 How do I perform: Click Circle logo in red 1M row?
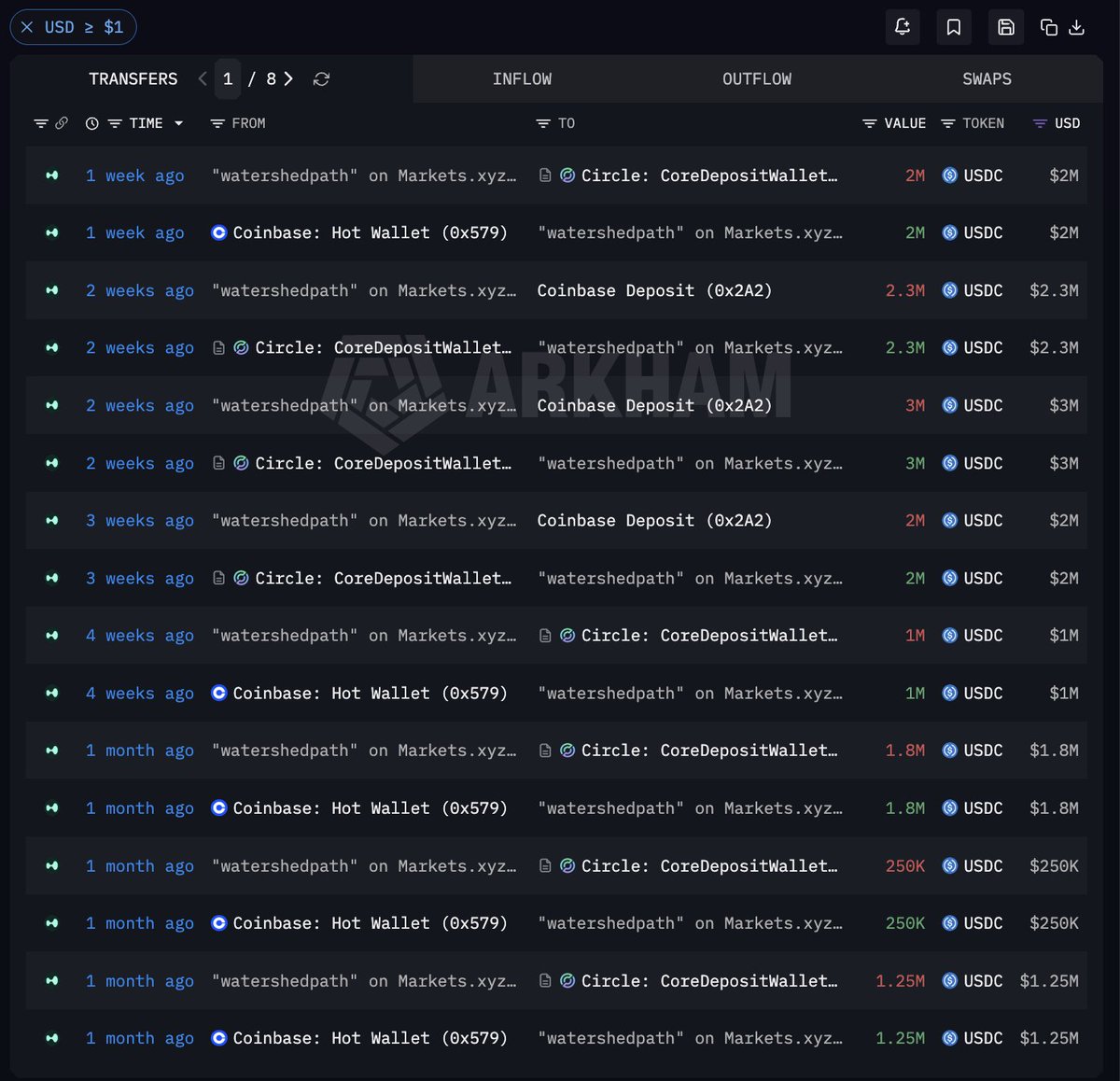(567, 636)
